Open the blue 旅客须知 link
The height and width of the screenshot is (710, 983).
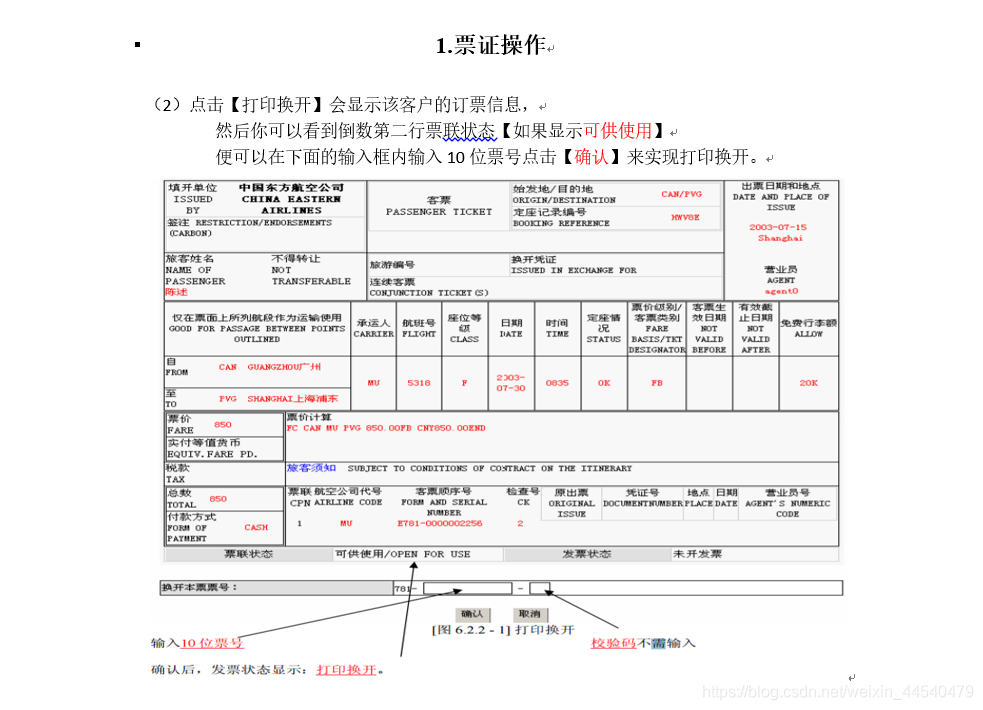click(x=312, y=468)
